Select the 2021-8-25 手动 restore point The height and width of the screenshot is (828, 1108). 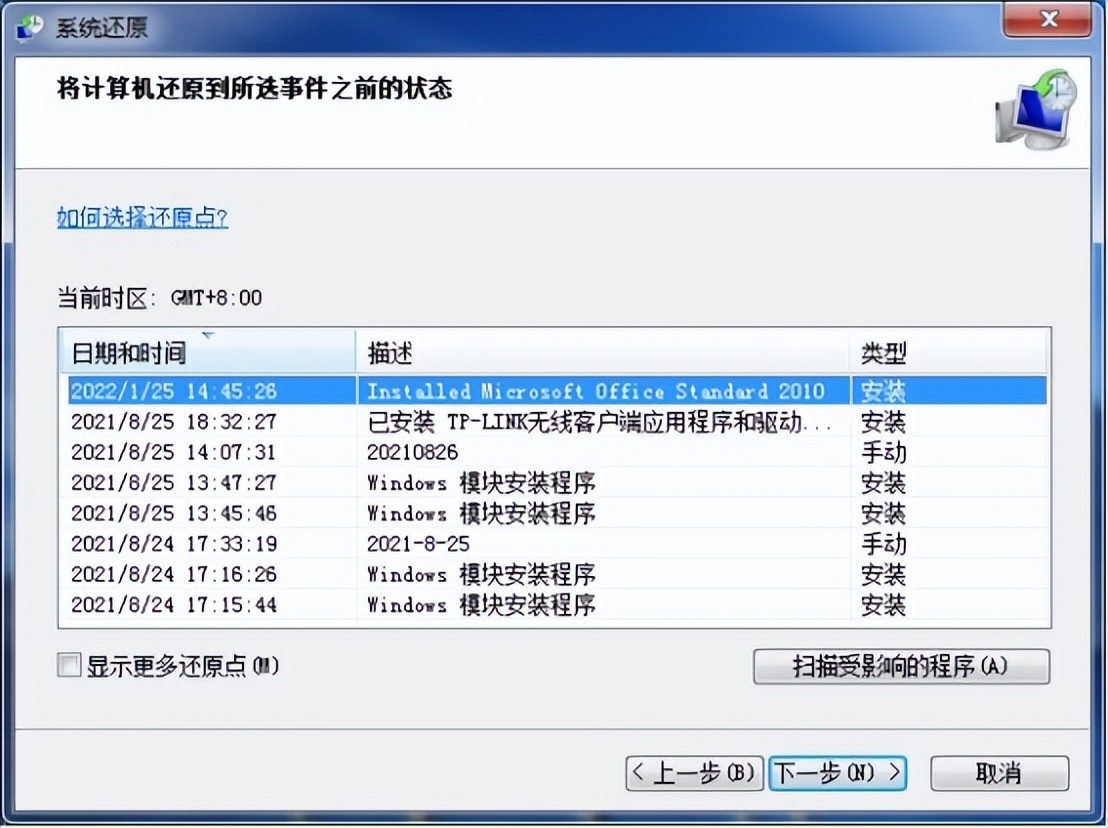pos(400,544)
